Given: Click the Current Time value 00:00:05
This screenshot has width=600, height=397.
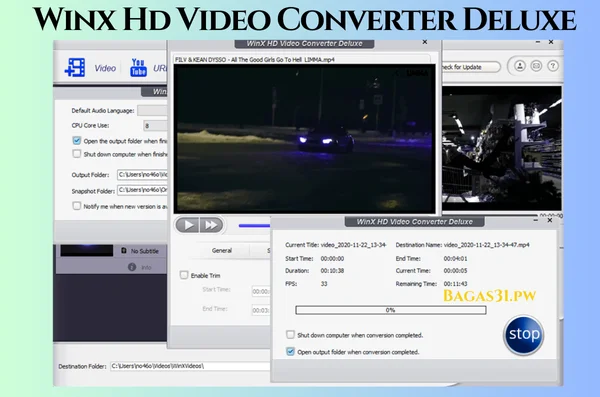Looking at the screenshot, I should (x=455, y=270).
